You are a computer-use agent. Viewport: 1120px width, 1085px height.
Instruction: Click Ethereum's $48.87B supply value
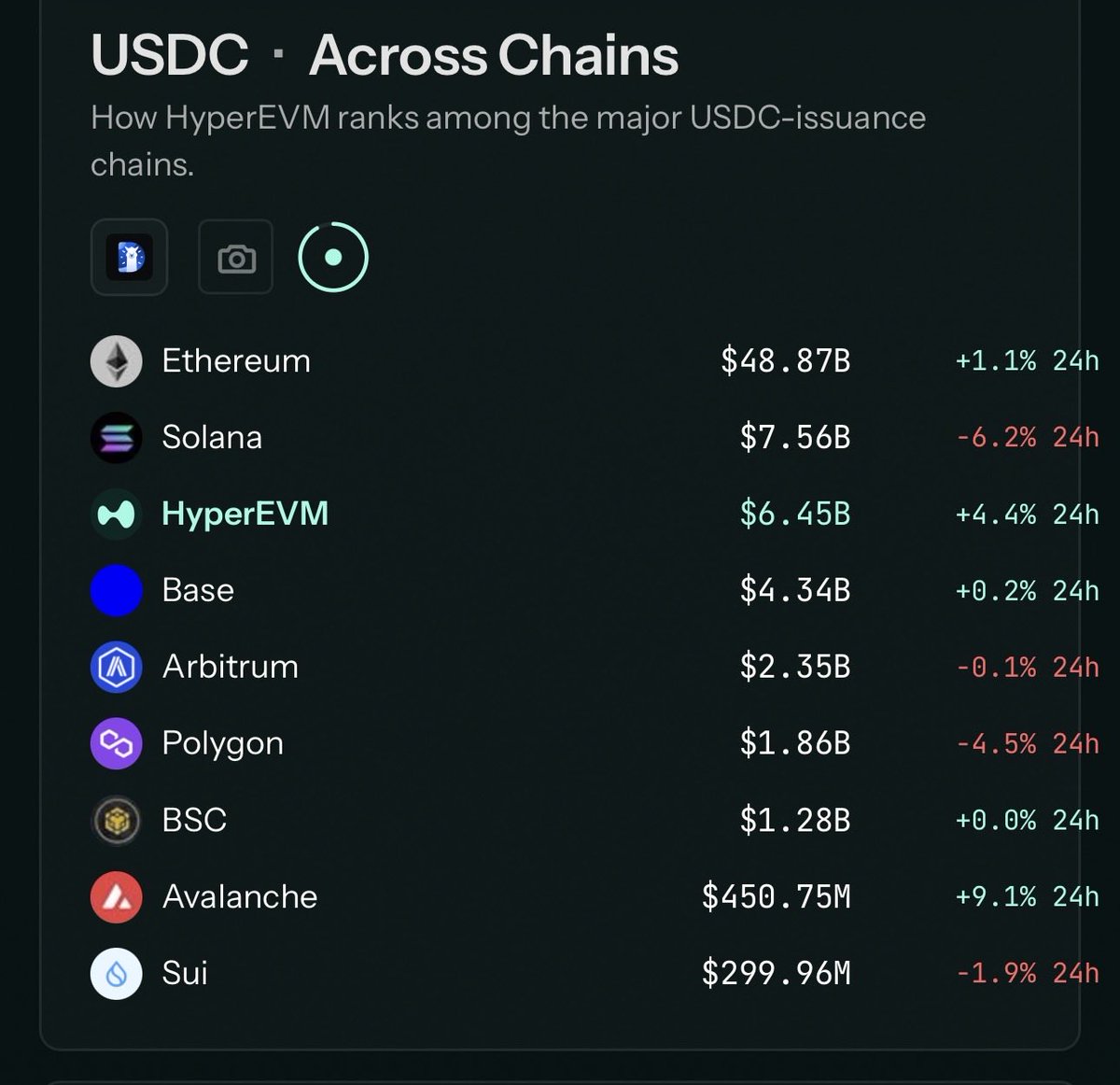(x=786, y=360)
